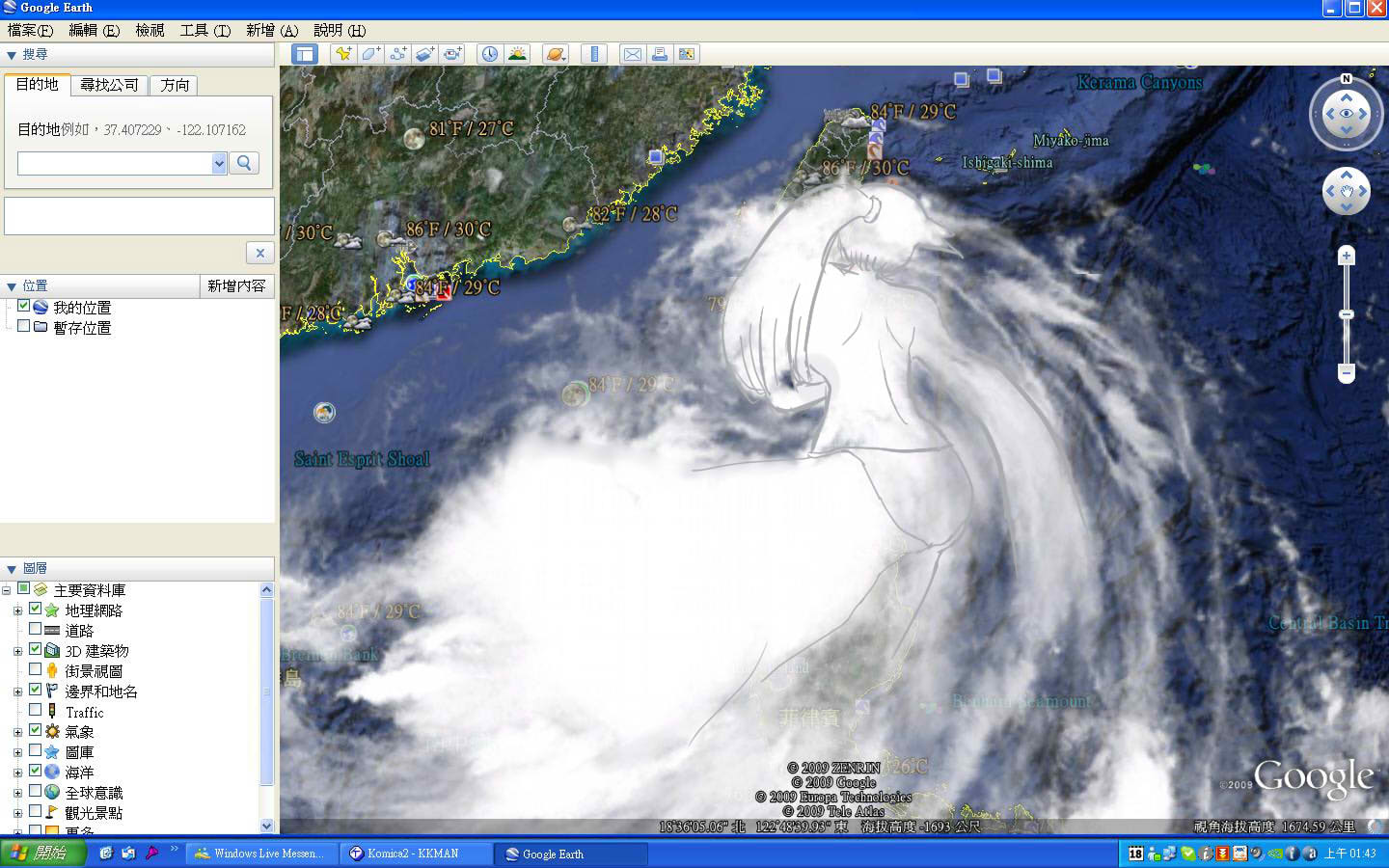The height and width of the screenshot is (868, 1389).
Task: Uncheck 地理網路 layer
Action: tap(36, 609)
